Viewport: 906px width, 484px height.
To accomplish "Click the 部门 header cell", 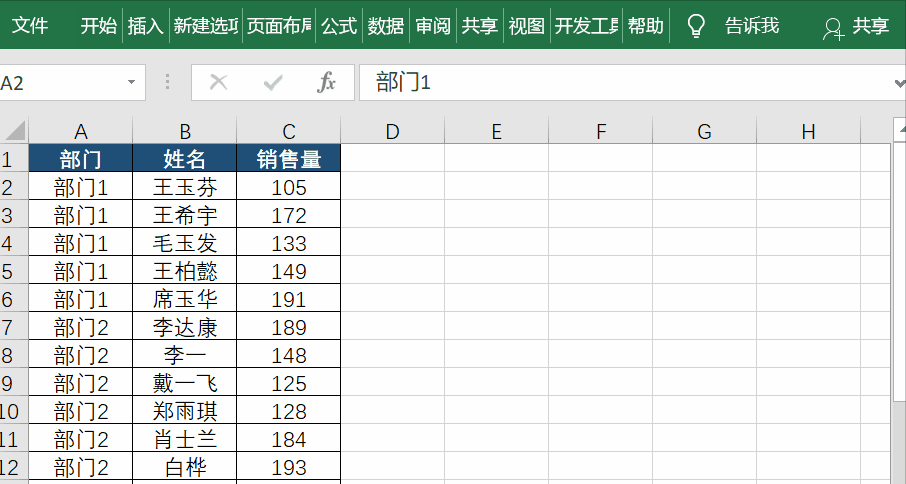I will coord(81,159).
